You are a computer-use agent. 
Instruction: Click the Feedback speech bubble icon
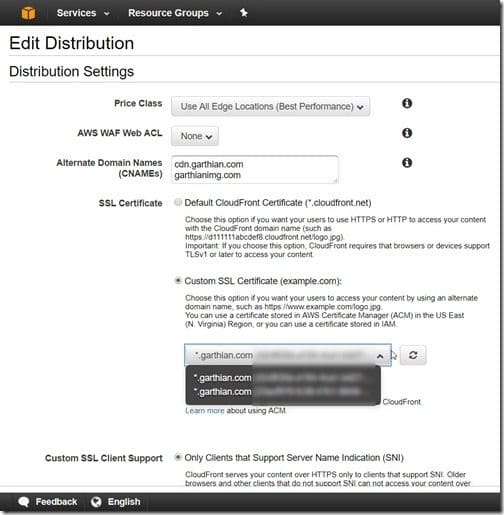pyautogui.click(x=24, y=502)
